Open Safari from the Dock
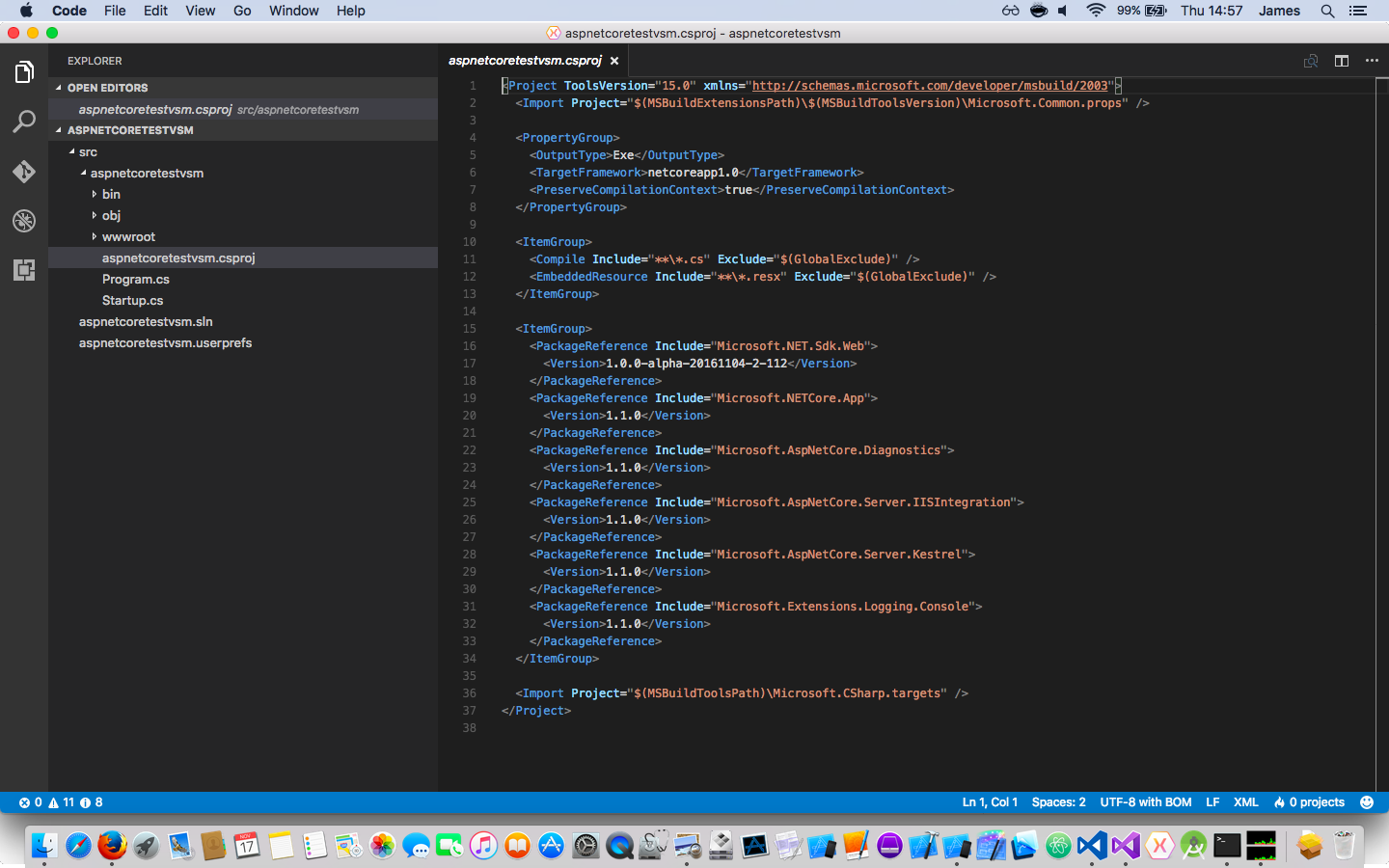Screen dimensions: 1389x868 coord(78,846)
